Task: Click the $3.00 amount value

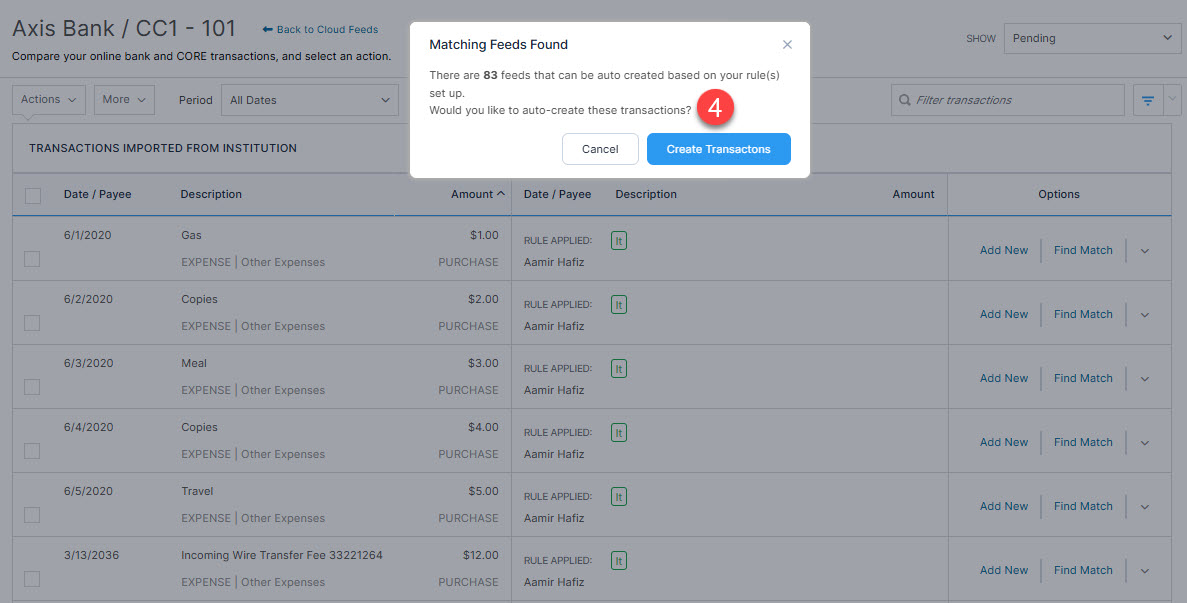Action: click(x=483, y=363)
